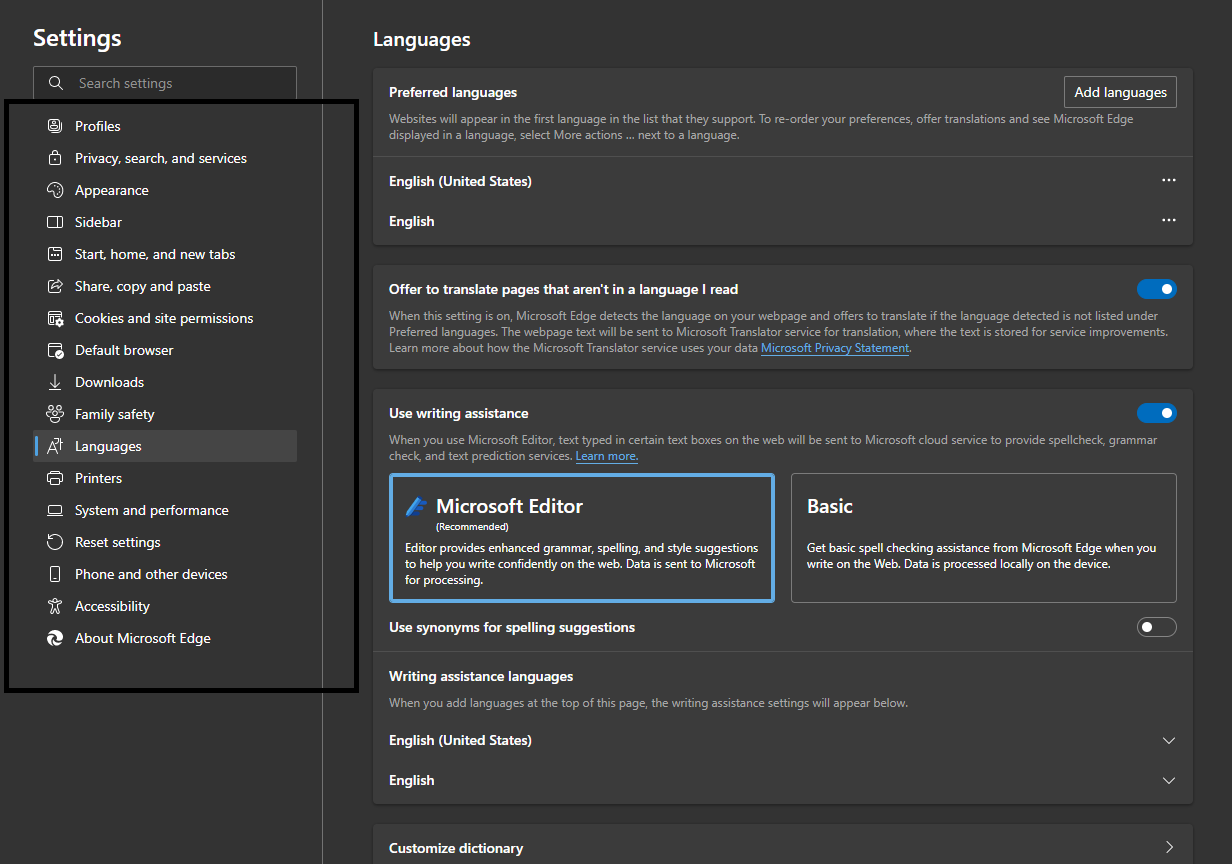Image resolution: width=1232 pixels, height=864 pixels.
Task: Select the Basic spell checking card
Action: [984, 538]
